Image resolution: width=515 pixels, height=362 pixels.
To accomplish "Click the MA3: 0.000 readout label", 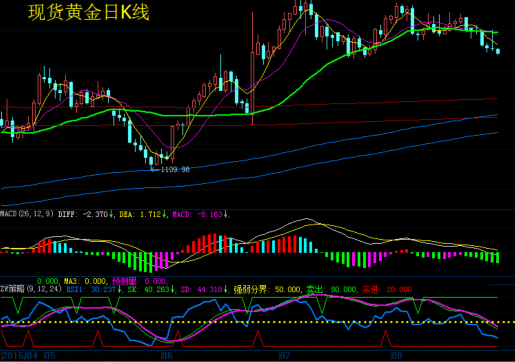I will tap(85, 281).
